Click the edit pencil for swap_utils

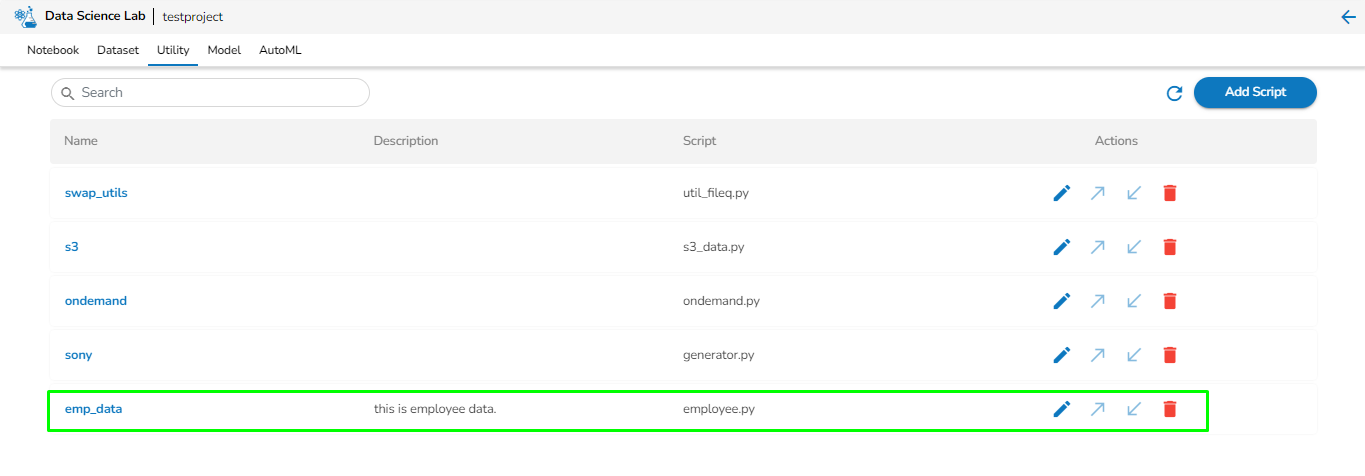click(1062, 193)
